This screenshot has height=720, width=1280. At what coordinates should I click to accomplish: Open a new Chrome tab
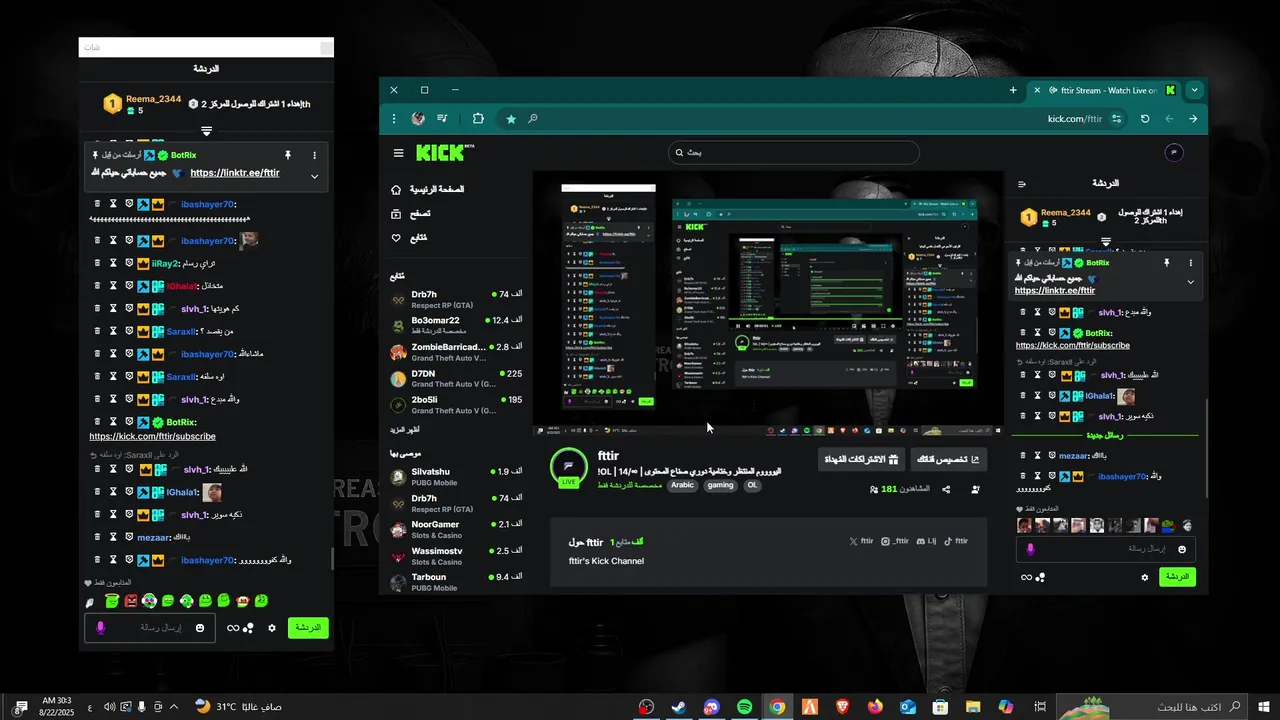pyautogui.click(x=1013, y=90)
